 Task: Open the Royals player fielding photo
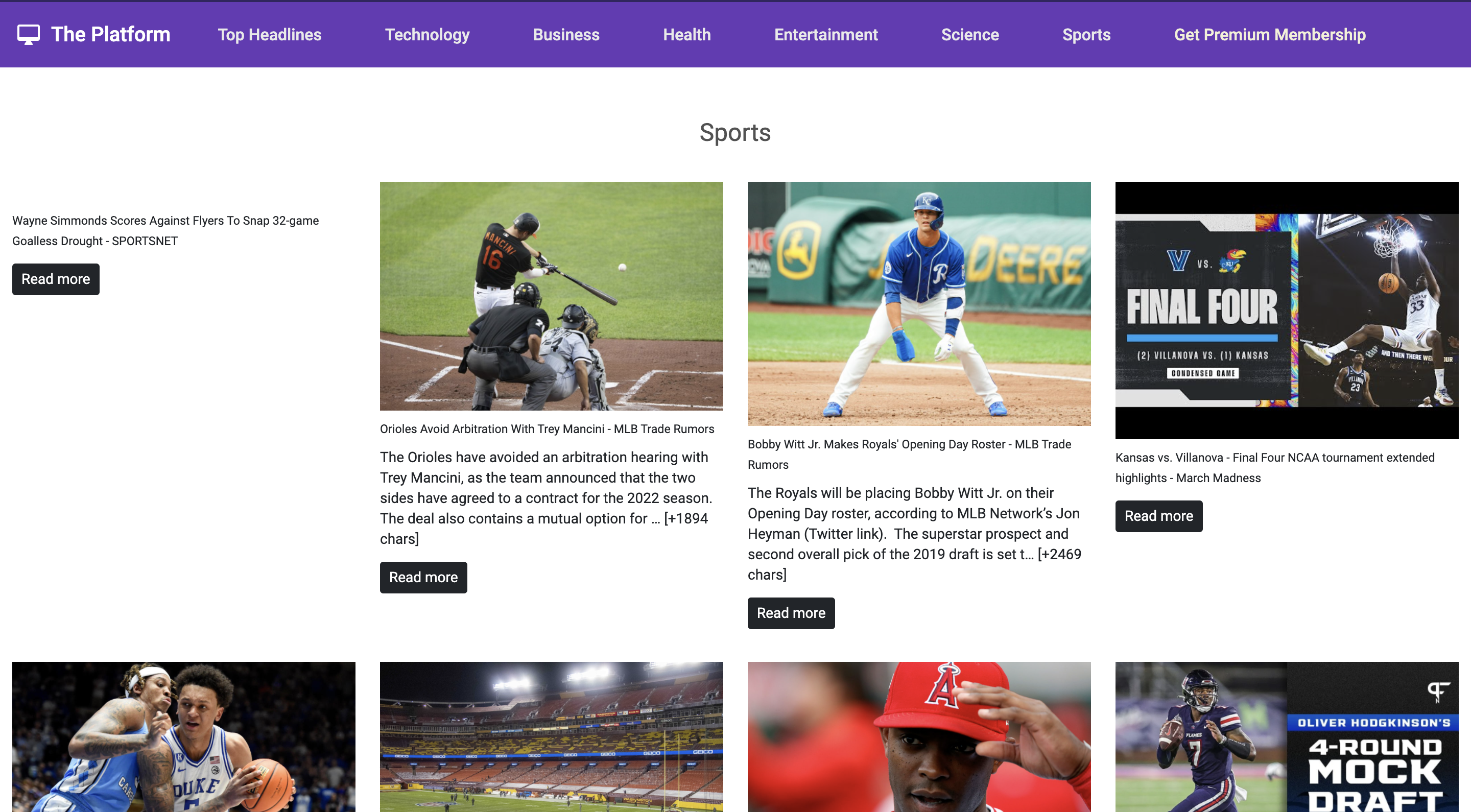click(x=919, y=304)
